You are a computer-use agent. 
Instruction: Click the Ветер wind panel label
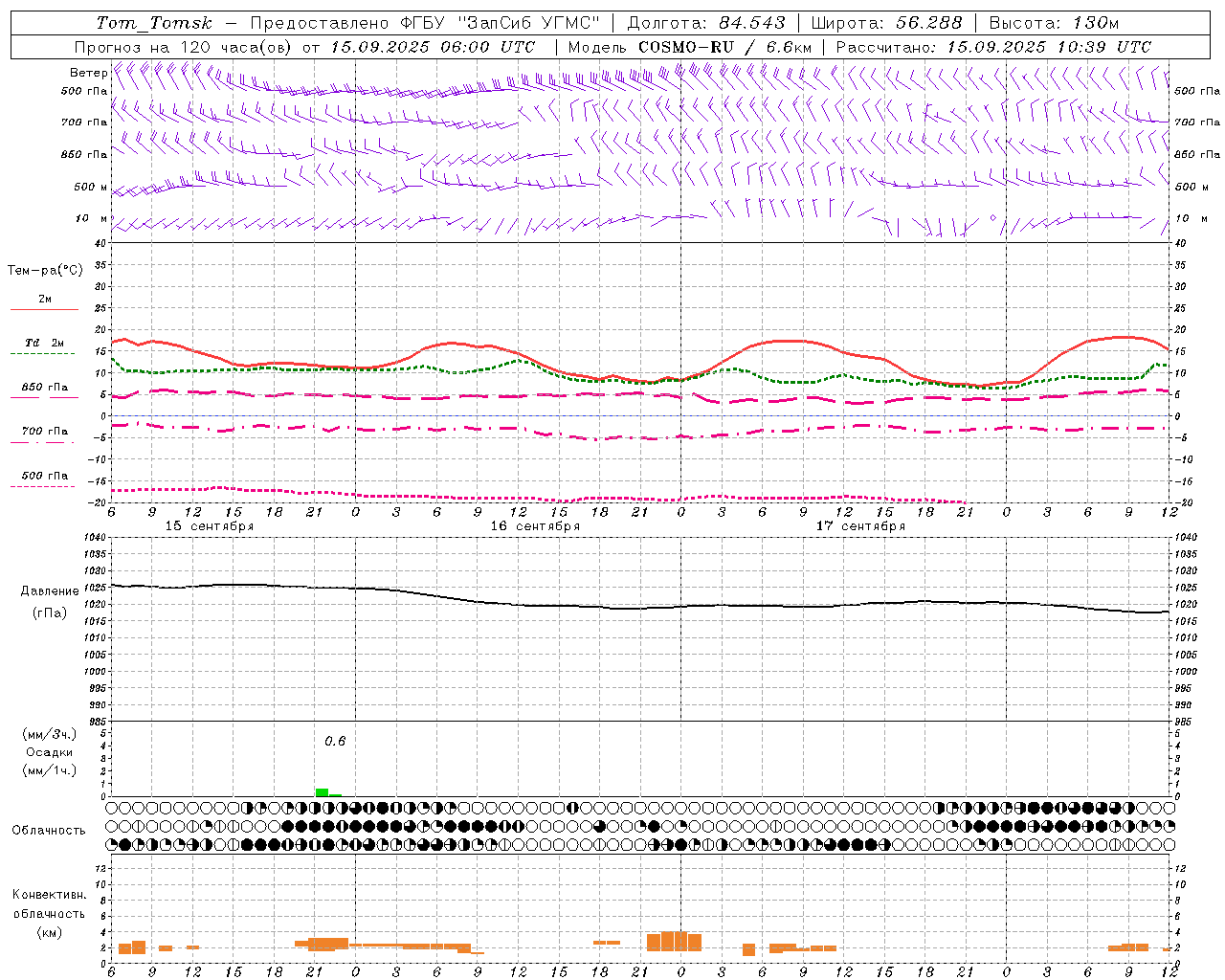(x=88, y=73)
